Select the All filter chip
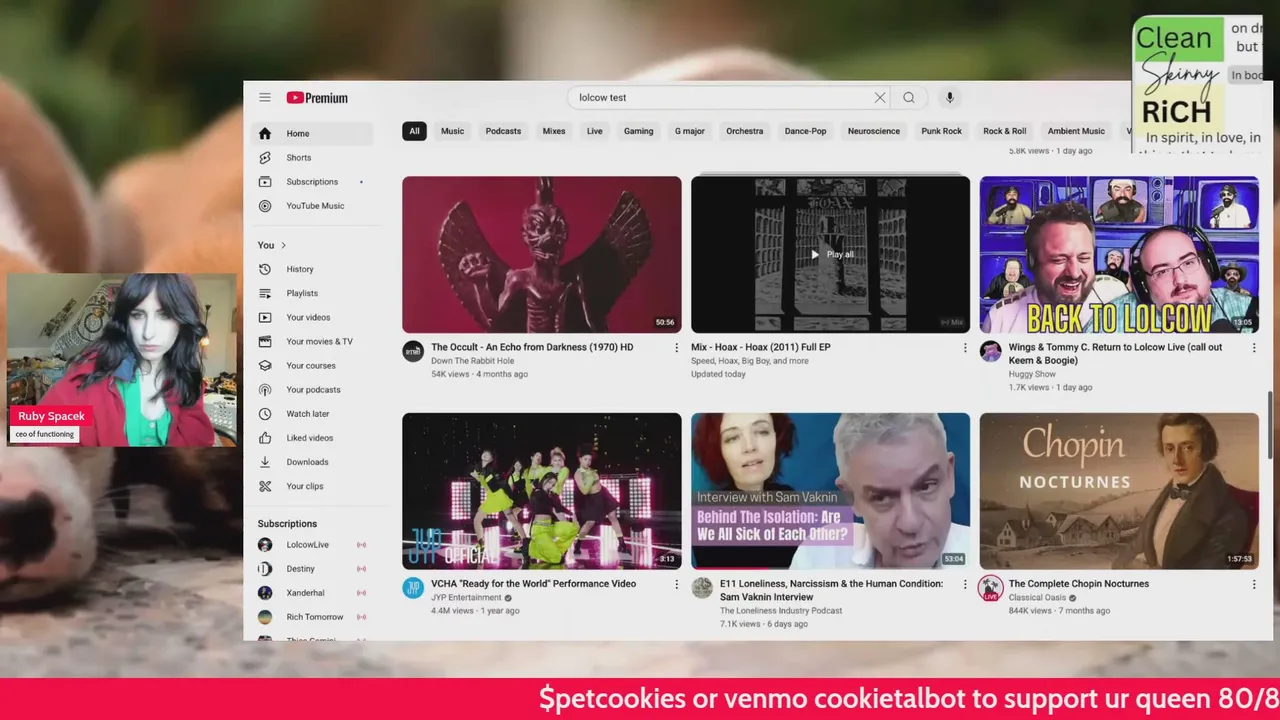The image size is (1280, 720). [414, 131]
